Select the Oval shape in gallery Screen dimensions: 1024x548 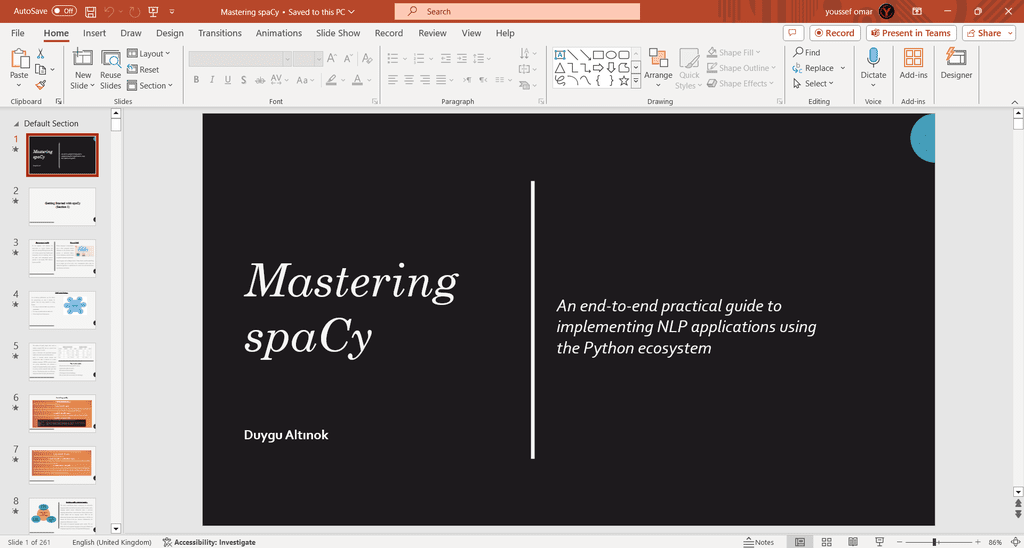click(x=611, y=55)
